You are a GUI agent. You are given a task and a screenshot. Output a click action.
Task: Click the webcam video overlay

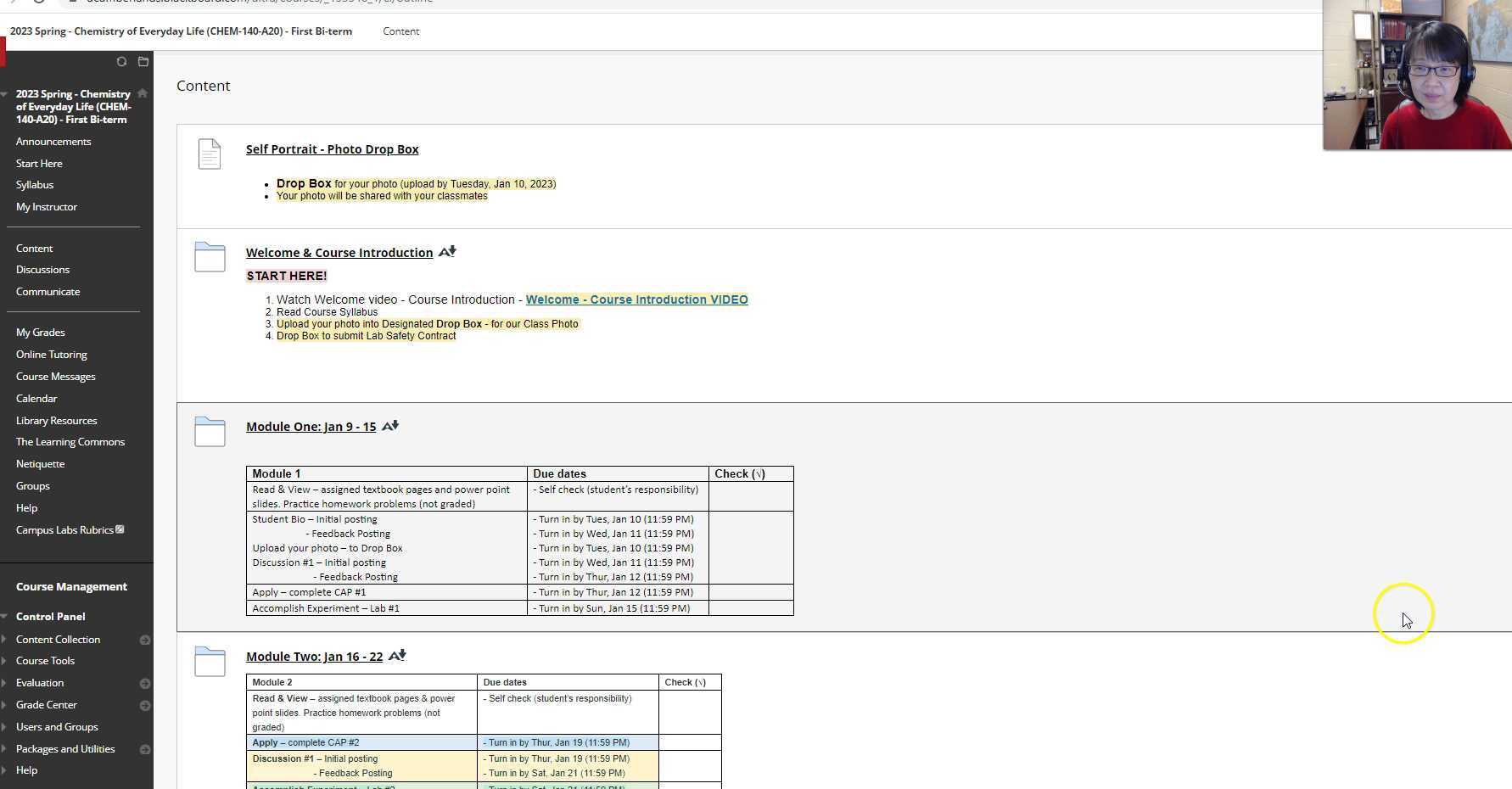[x=1415, y=75]
